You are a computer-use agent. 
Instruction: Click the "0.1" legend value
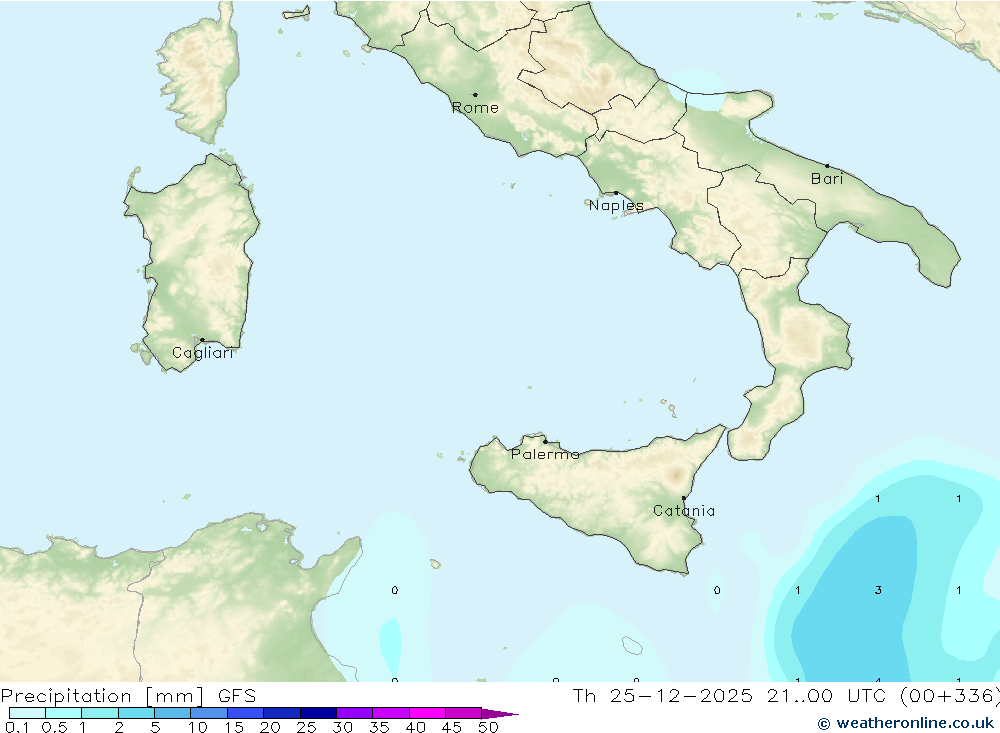(17, 727)
